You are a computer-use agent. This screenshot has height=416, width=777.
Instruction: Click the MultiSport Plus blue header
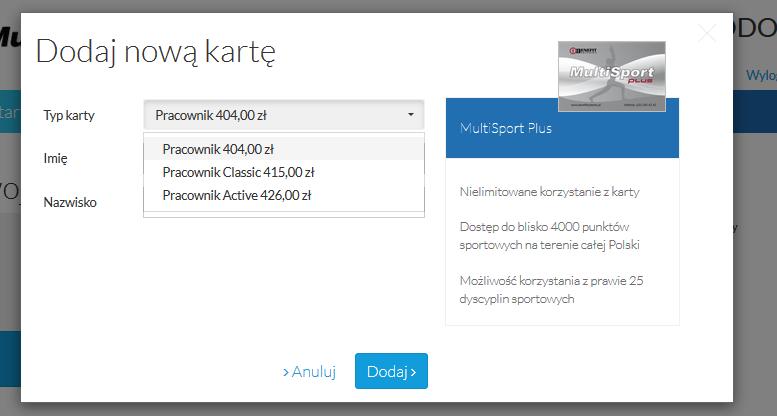(562, 128)
